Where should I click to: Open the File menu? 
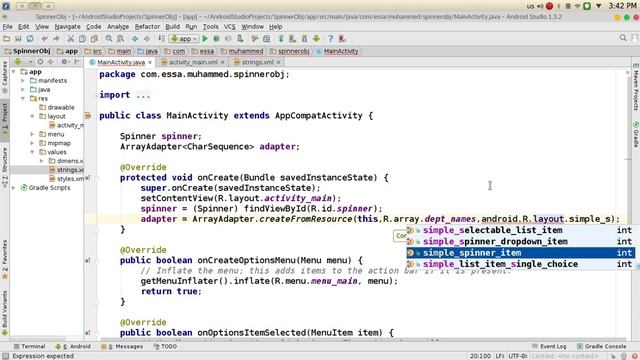tap(7, 27)
